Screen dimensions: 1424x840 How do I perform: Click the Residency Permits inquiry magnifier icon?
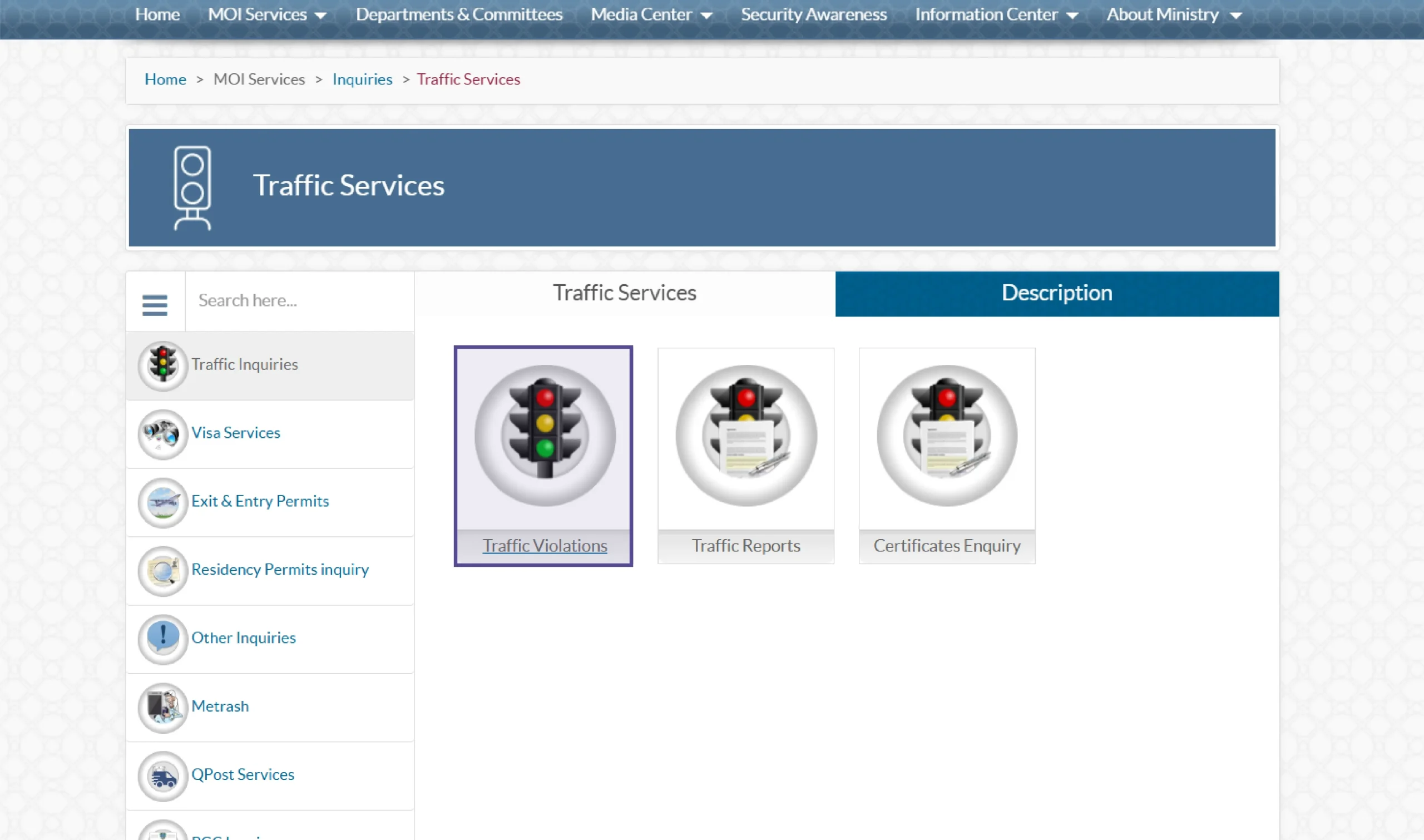(162, 571)
